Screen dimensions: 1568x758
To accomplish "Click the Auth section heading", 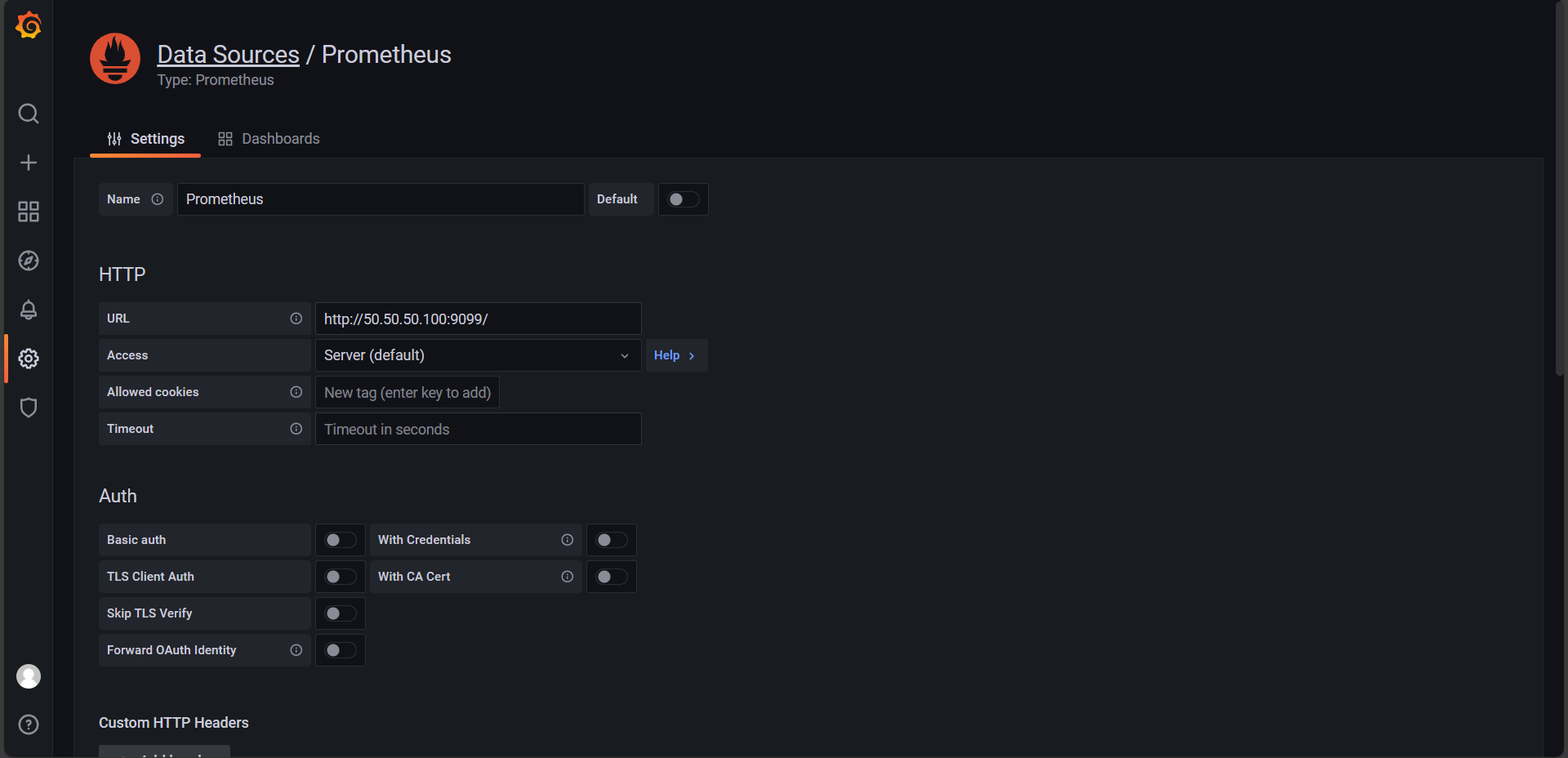I will (118, 496).
